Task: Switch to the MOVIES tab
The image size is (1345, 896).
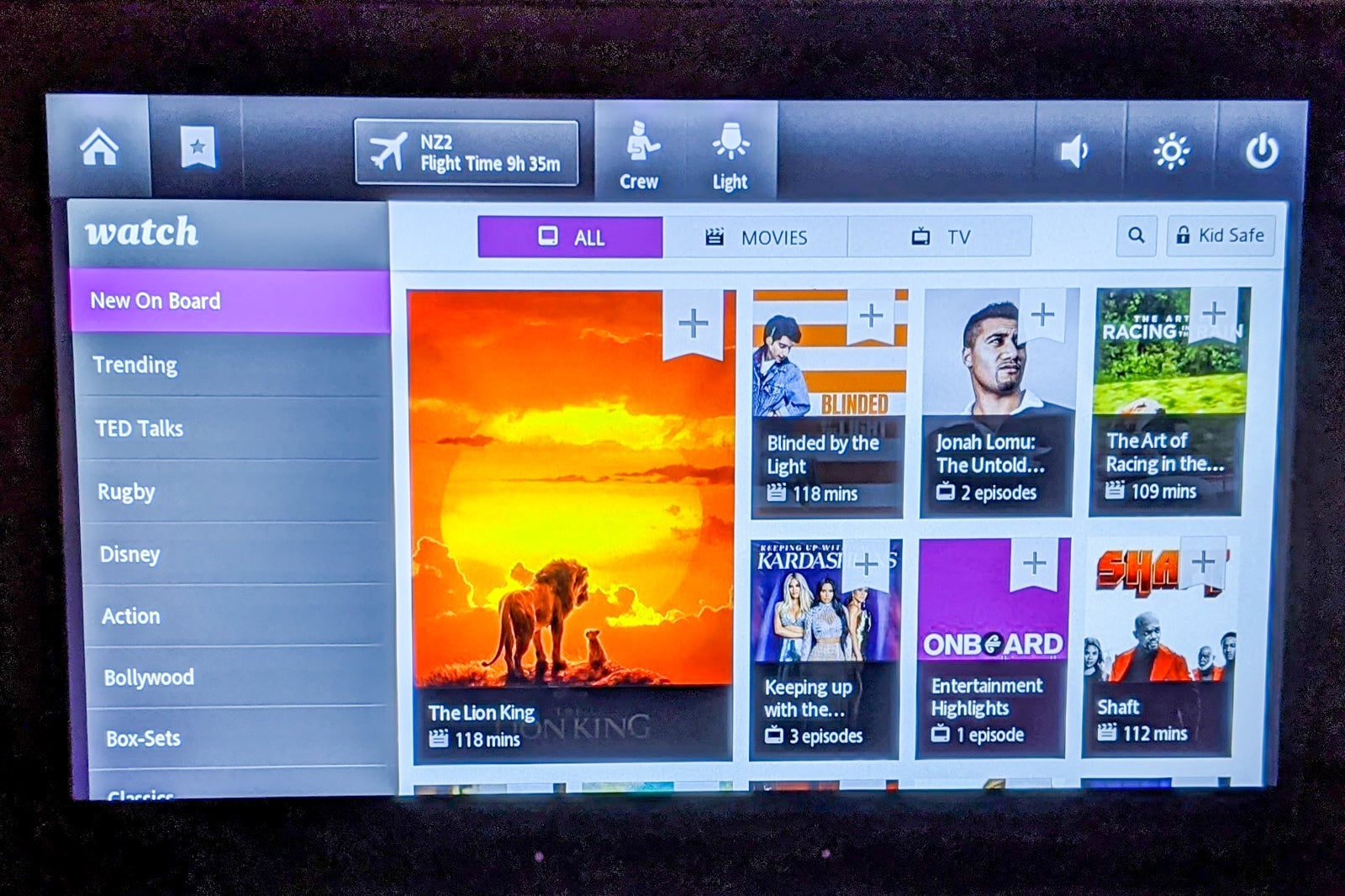Action: [755, 237]
